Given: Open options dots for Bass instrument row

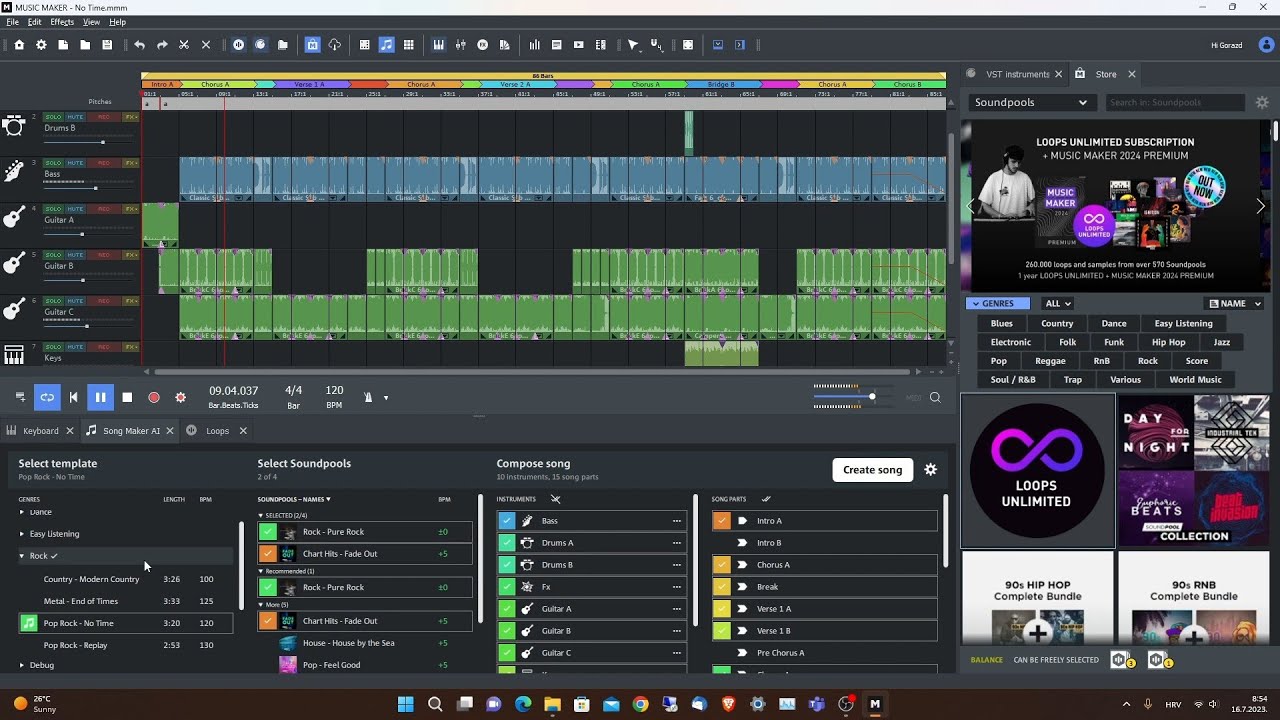Looking at the screenshot, I should tap(676, 521).
